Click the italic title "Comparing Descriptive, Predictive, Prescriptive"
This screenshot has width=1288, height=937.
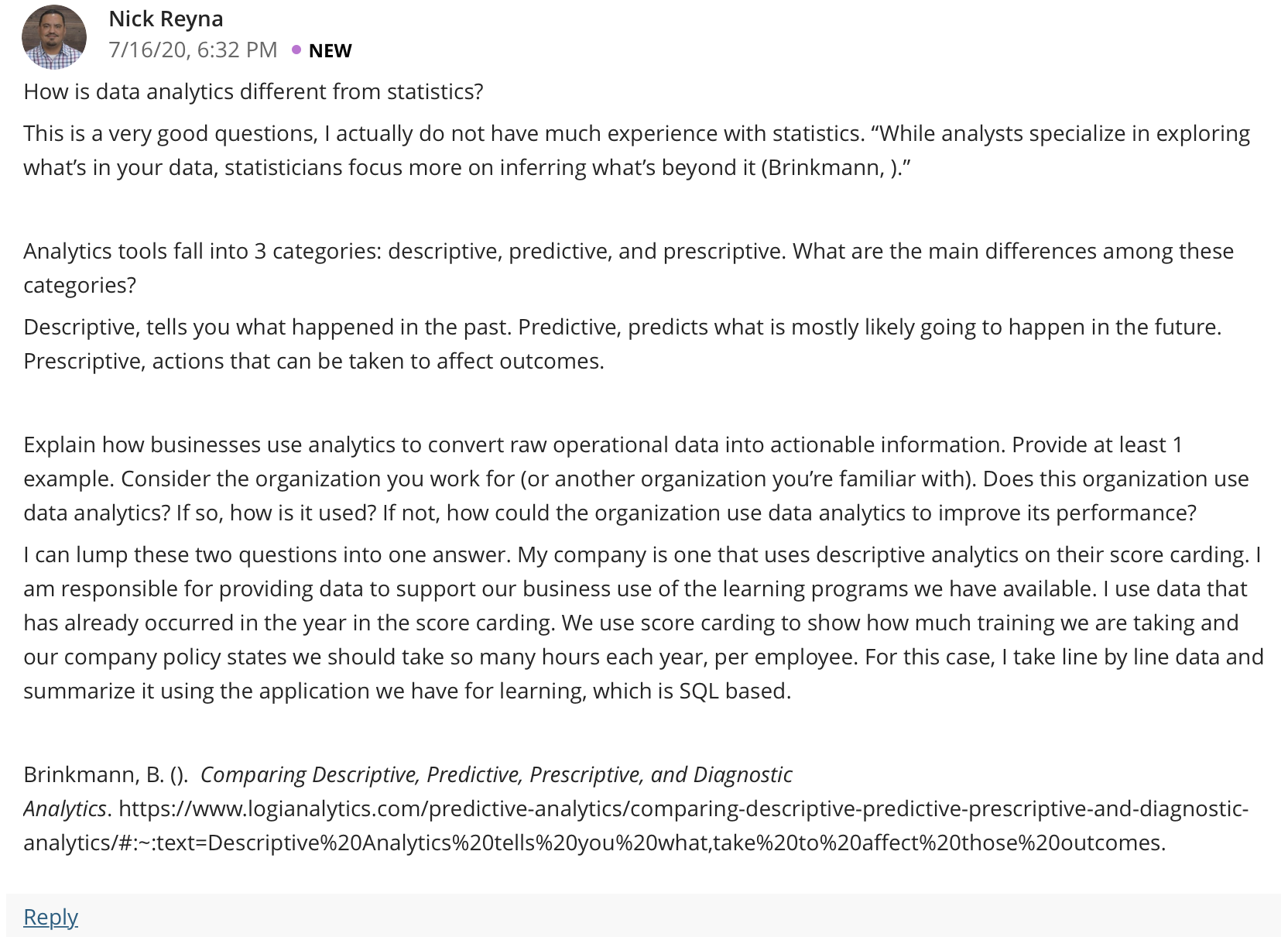pyautogui.click(x=496, y=774)
